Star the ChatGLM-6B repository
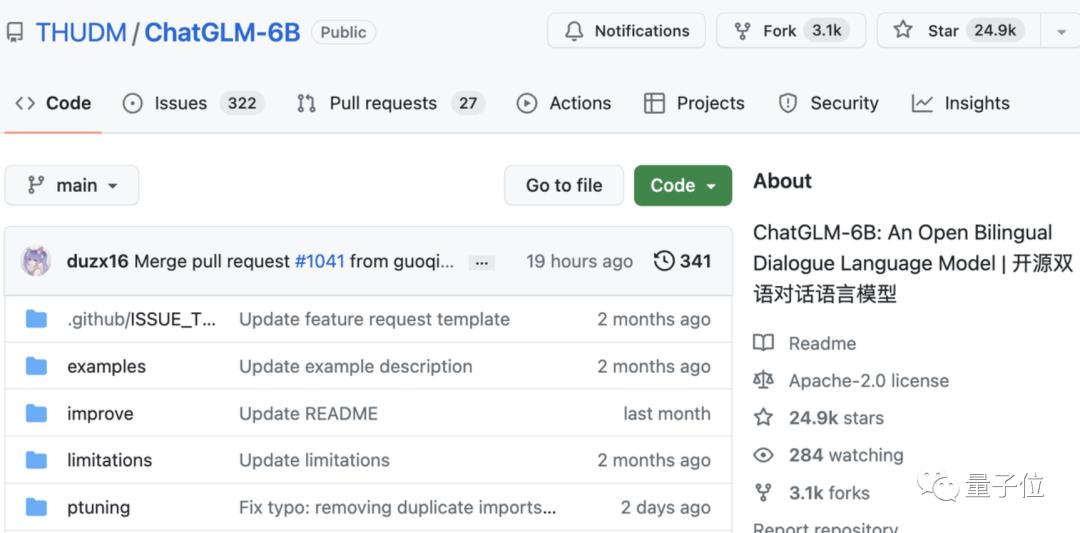 (956, 31)
